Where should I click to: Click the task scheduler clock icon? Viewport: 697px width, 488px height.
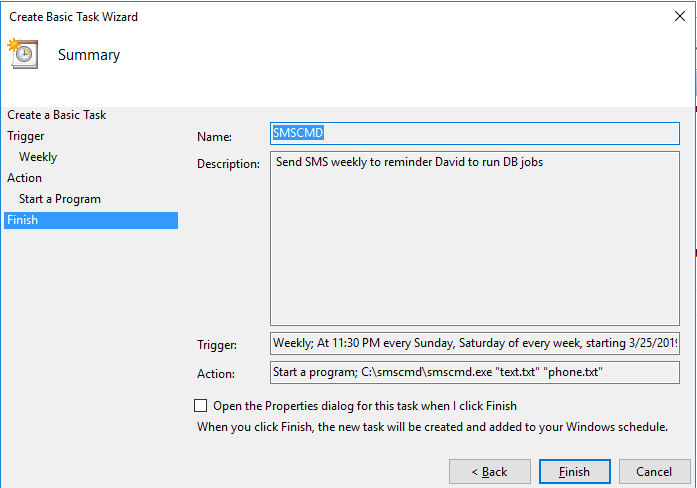[x=22, y=54]
